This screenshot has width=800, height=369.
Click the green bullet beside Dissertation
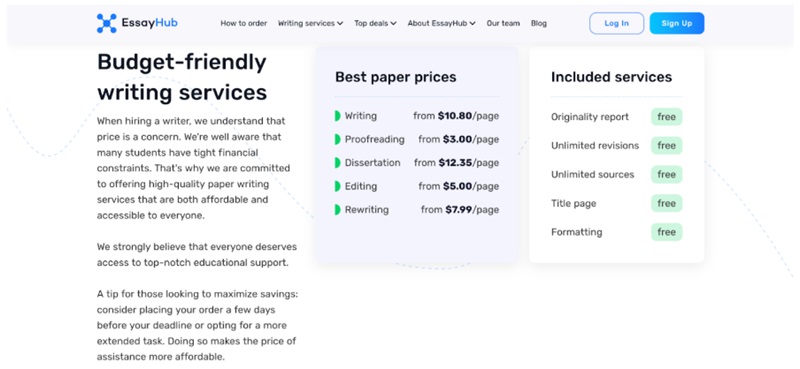[337, 163]
